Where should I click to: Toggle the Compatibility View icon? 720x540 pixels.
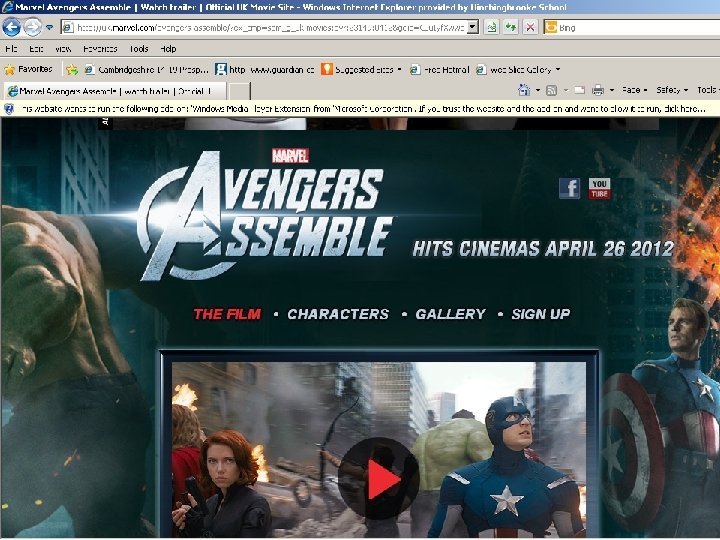click(491, 28)
